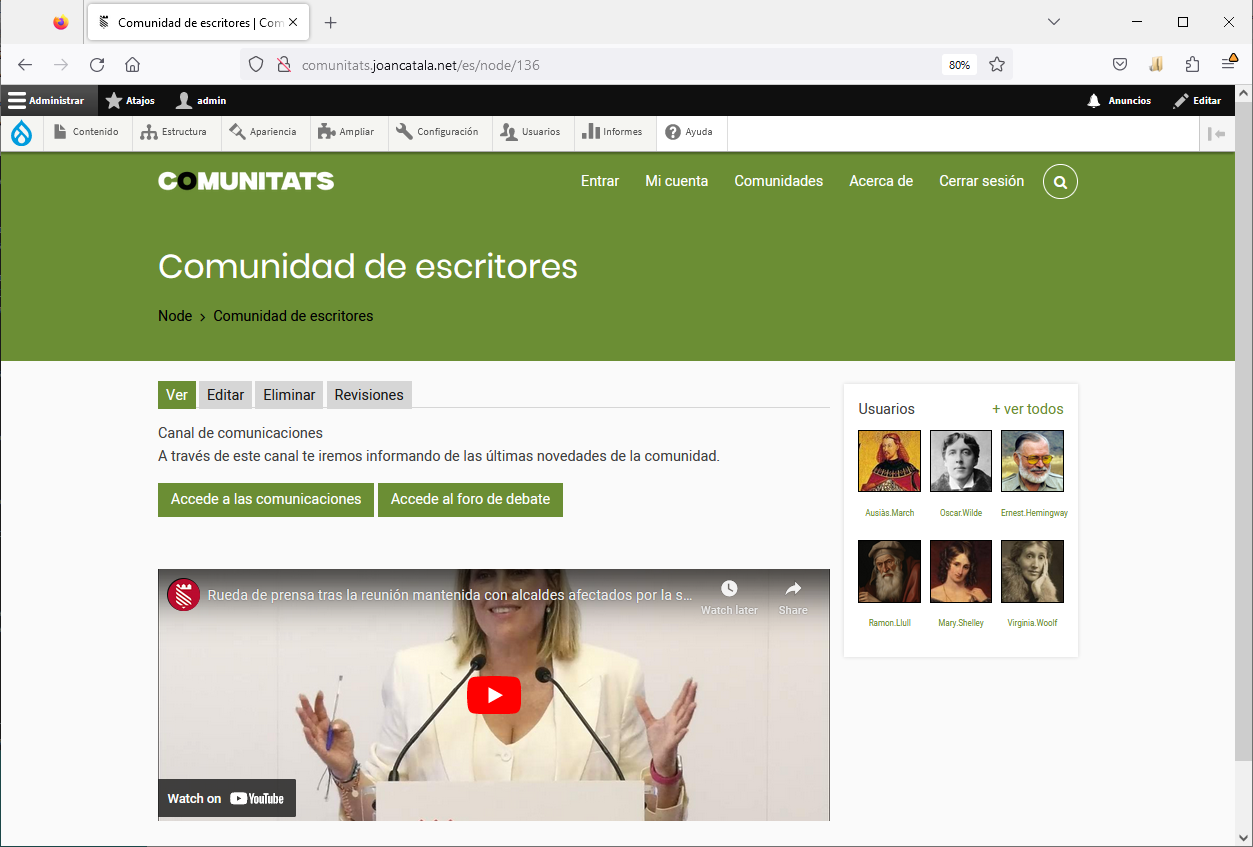
Task: Click the tracking protection shield icon
Action: pos(256,65)
